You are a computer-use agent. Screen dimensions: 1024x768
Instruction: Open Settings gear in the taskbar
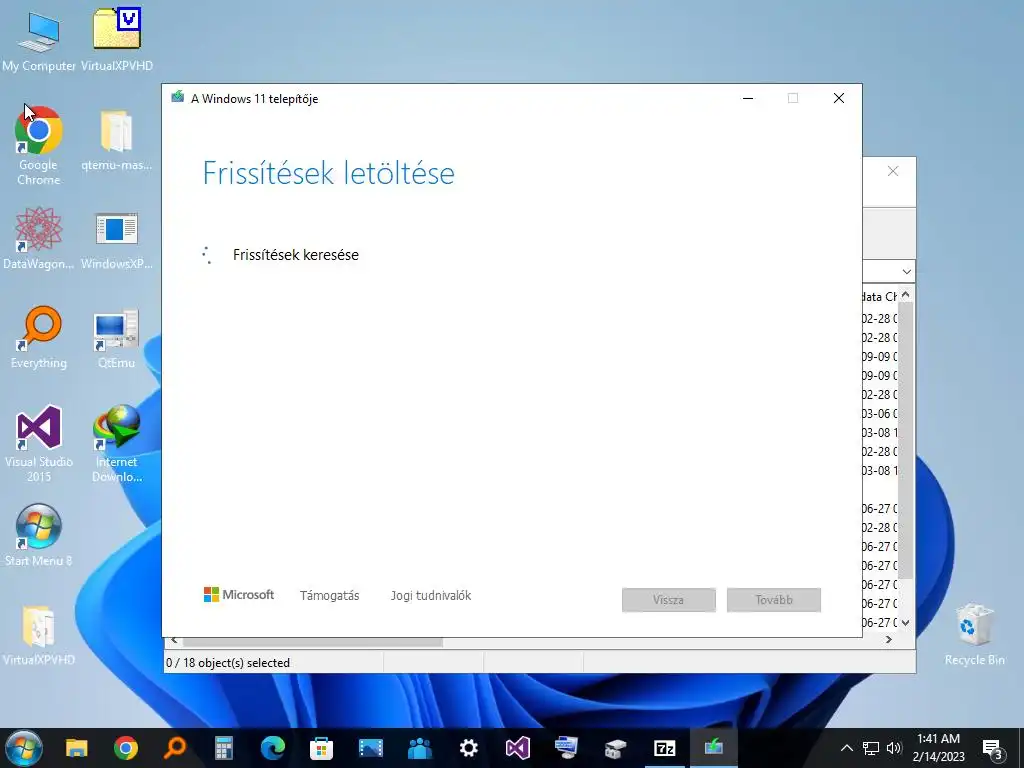tap(468, 748)
